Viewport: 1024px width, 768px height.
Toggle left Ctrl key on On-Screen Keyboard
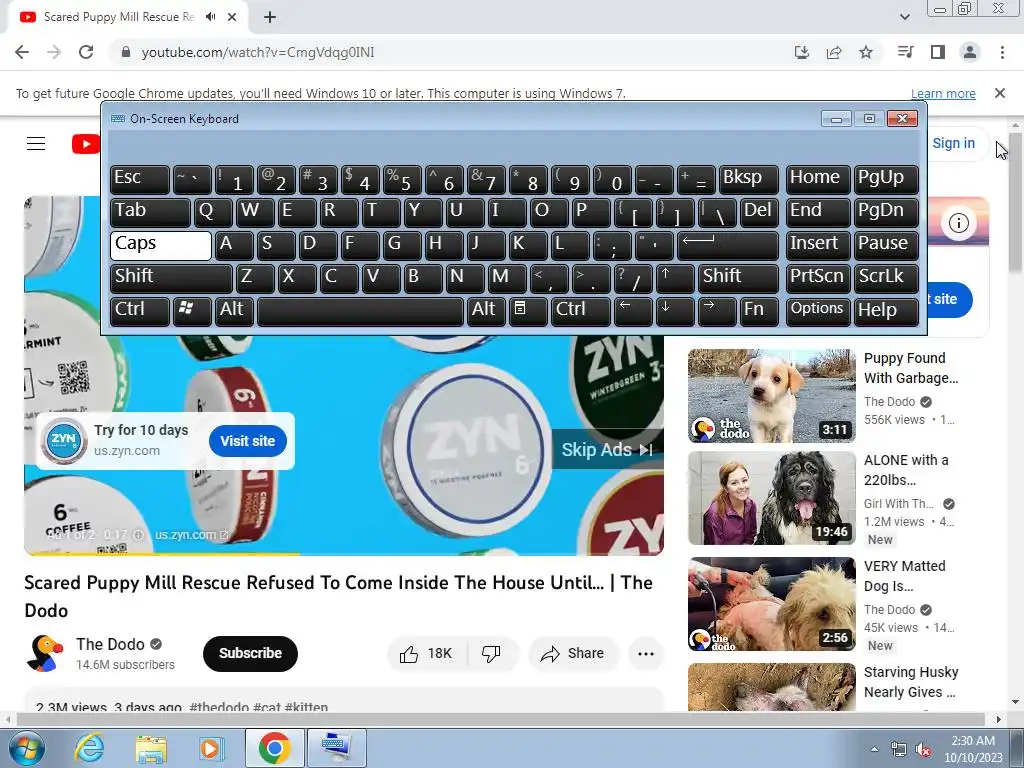[x=140, y=310]
